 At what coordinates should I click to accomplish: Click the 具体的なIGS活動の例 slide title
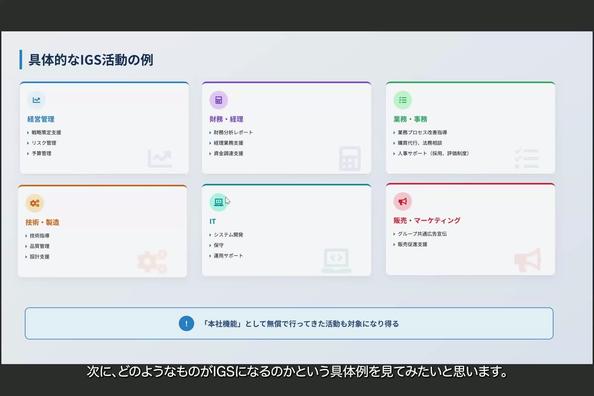tap(91, 60)
